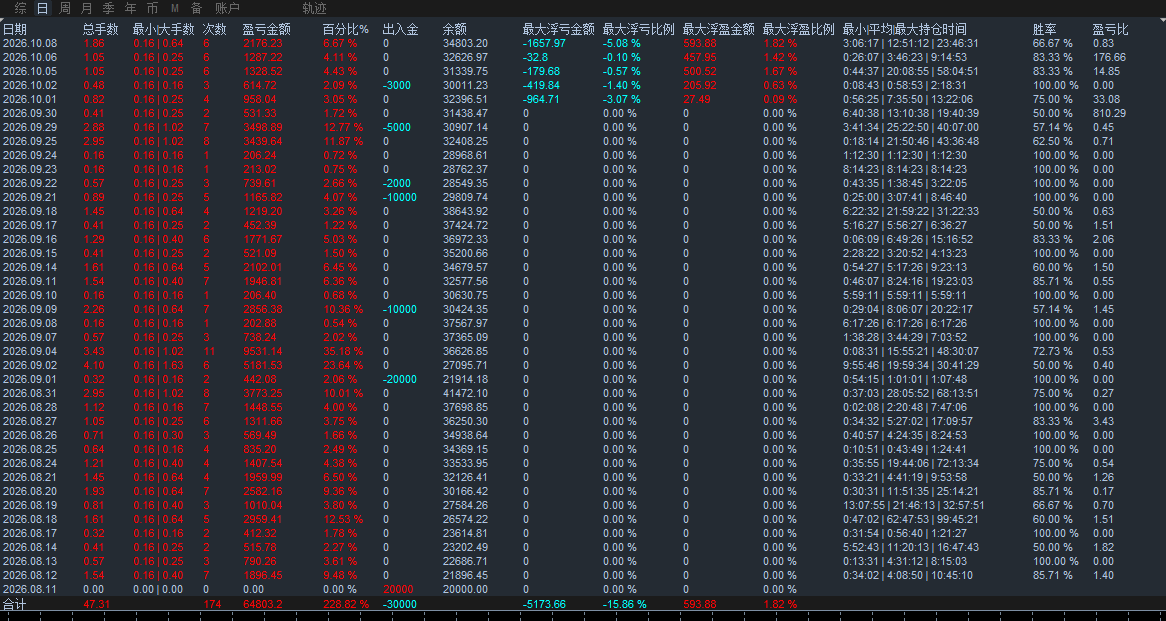
Task: Sort by the 盈亏比 column header
Action: (1110, 30)
